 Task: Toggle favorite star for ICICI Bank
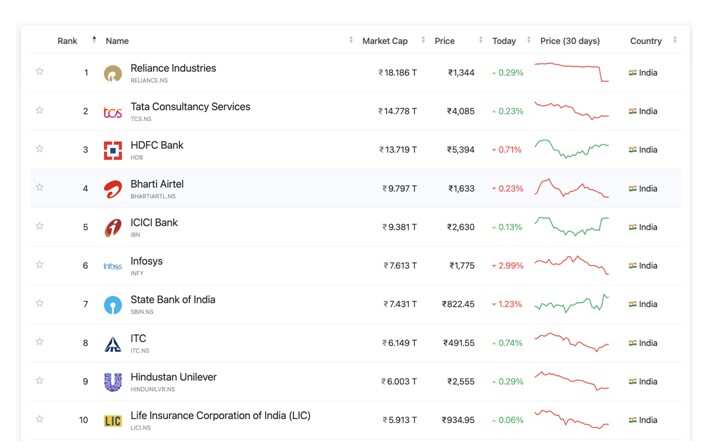click(40, 226)
